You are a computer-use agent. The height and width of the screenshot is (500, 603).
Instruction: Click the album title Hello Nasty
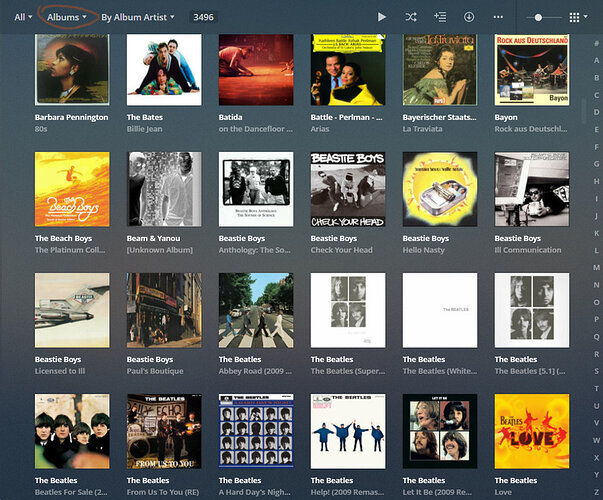tap(423, 250)
